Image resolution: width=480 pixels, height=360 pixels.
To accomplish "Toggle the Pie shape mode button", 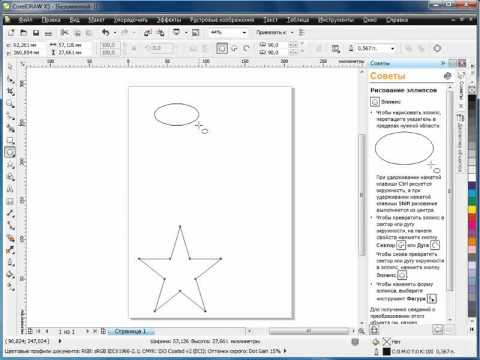I will [235, 48].
